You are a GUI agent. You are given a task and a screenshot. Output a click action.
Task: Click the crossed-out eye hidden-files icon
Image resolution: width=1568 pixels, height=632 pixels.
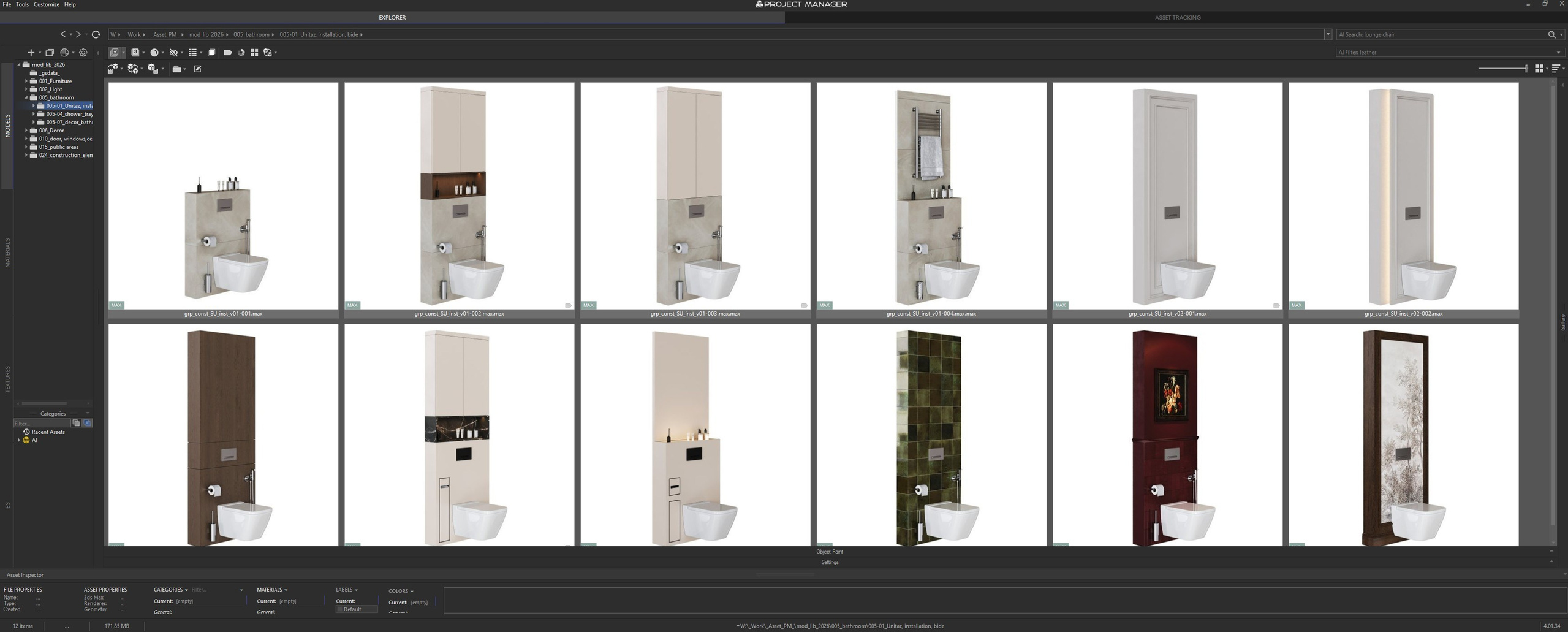pyautogui.click(x=173, y=53)
